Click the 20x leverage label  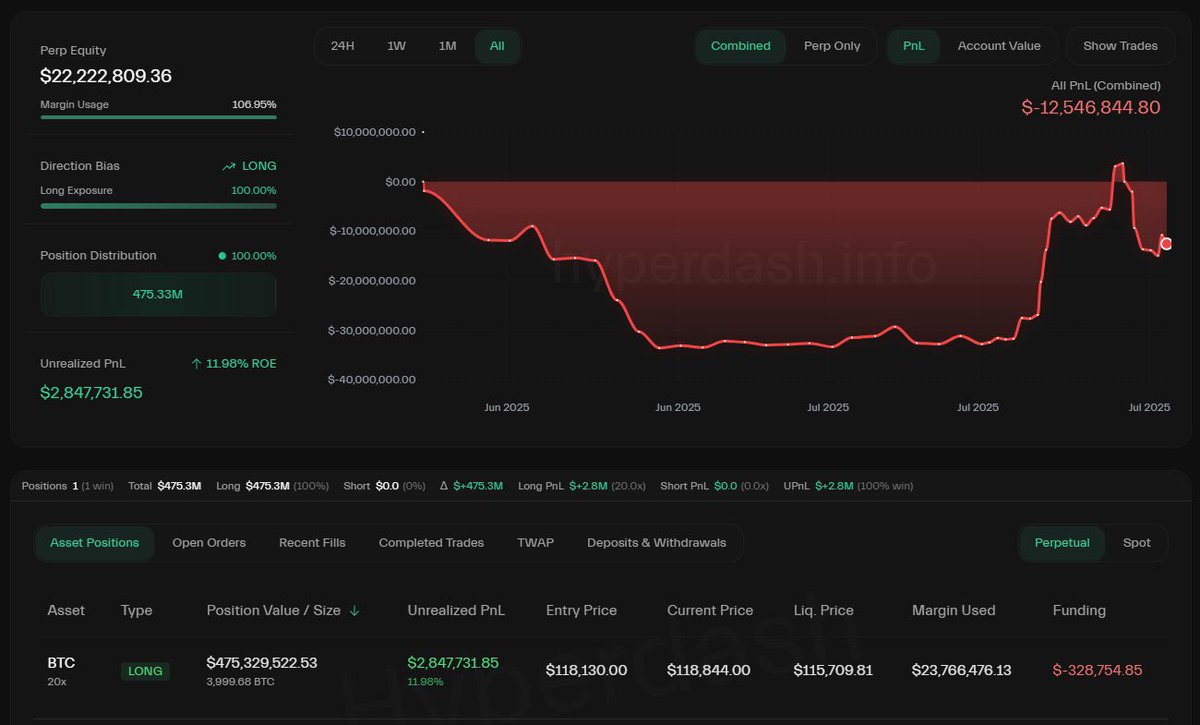click(56, 682)
